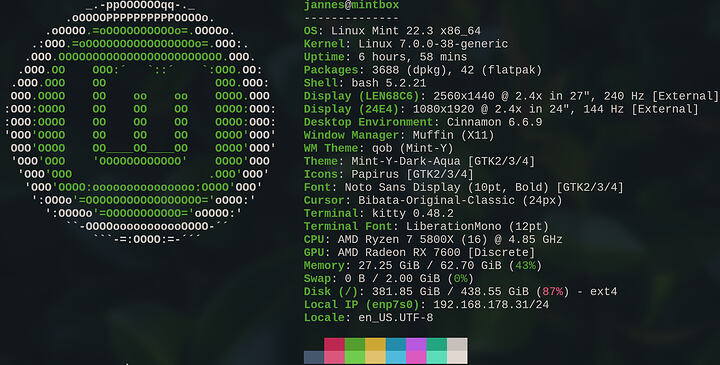Select the Shell line showing bash 5.2.21
This screenshot has height=365, width=720.
point(365,83)
